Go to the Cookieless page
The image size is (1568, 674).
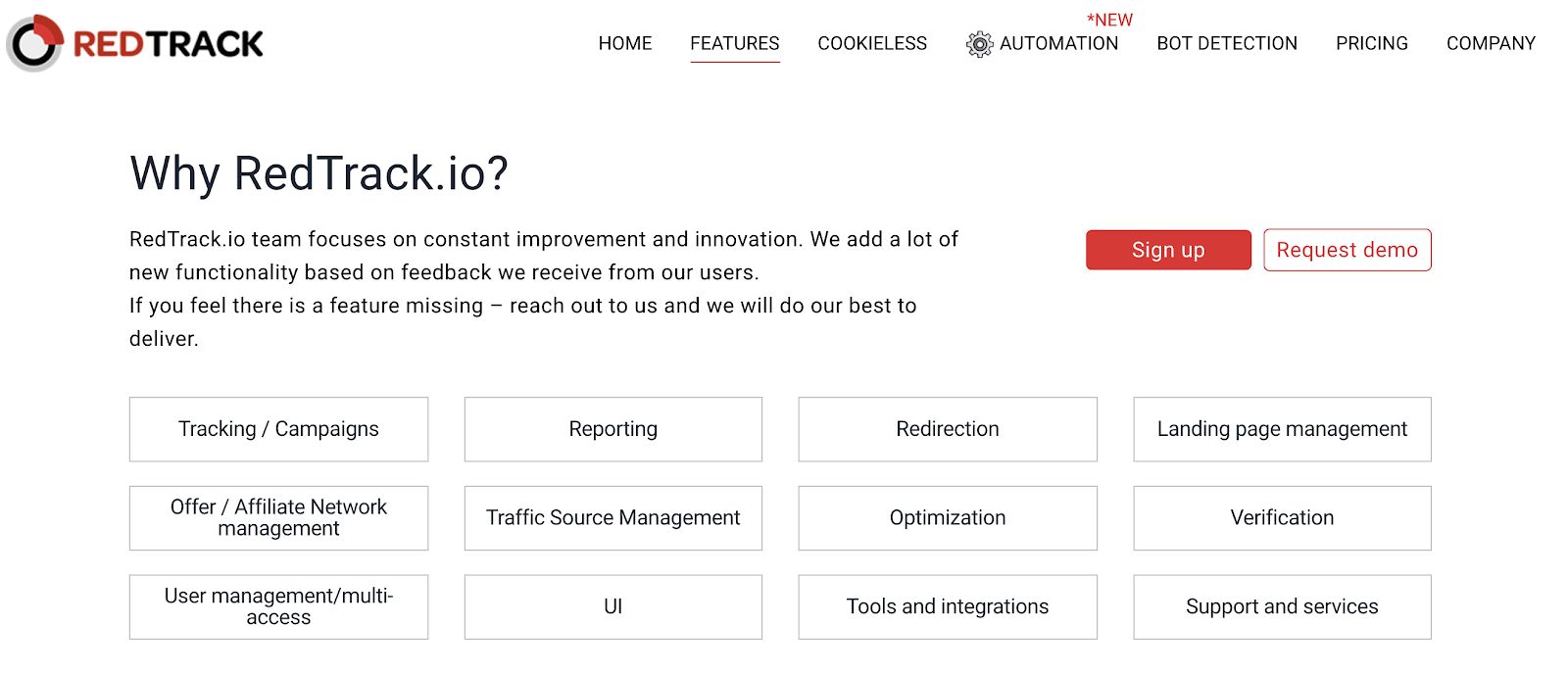click(872, 43)
